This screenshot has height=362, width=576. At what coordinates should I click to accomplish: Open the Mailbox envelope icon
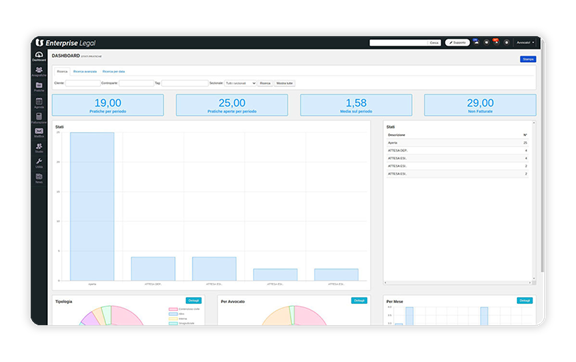(x=39, y=133)
